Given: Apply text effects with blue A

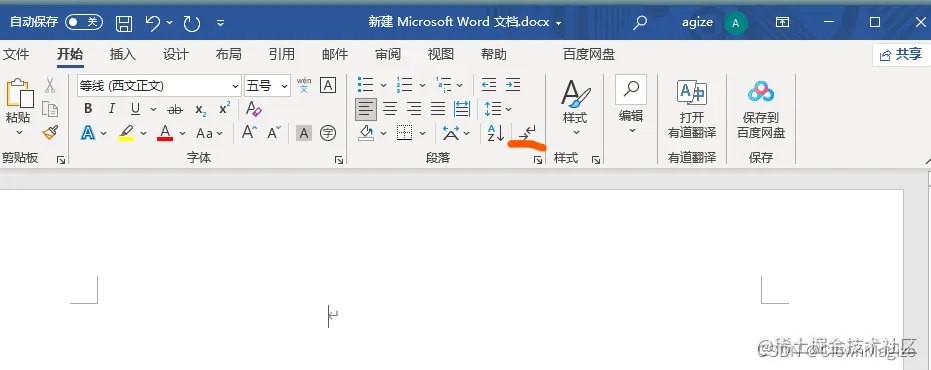Looking at the screenshot, I should [88, 133].
